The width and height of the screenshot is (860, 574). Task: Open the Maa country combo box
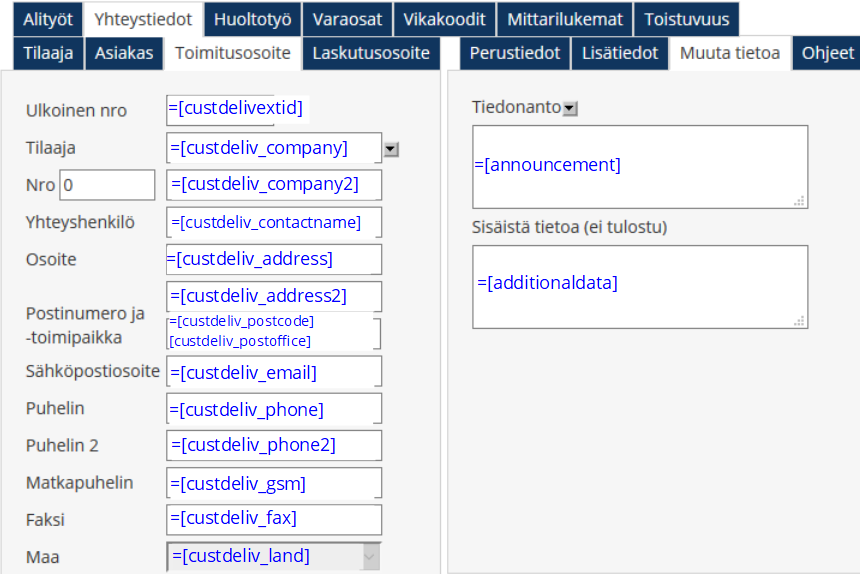[x=273, y=556]
